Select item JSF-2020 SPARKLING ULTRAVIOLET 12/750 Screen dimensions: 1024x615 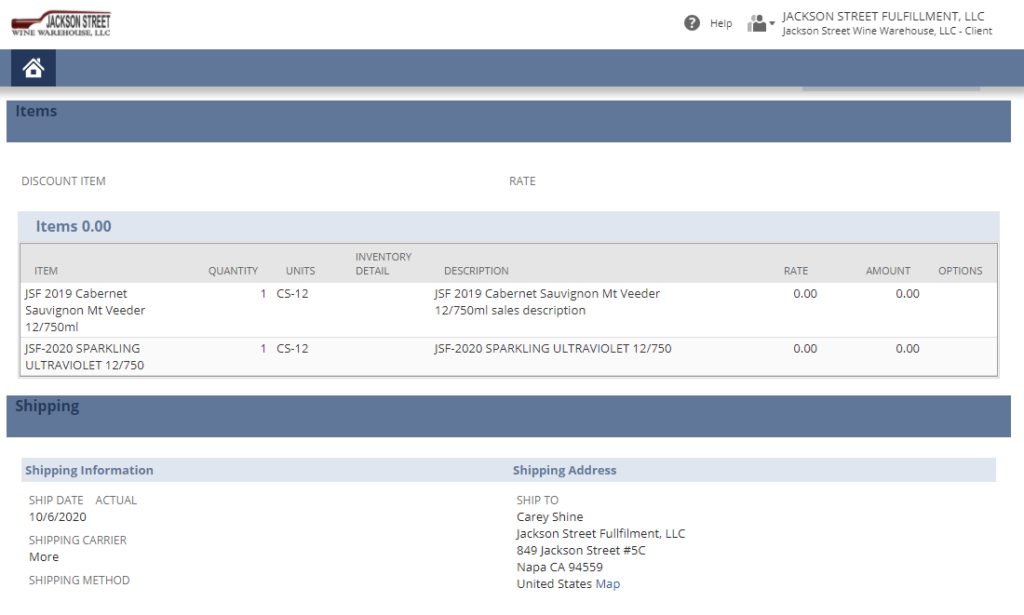pyautogui.click(x=84, y=356)
